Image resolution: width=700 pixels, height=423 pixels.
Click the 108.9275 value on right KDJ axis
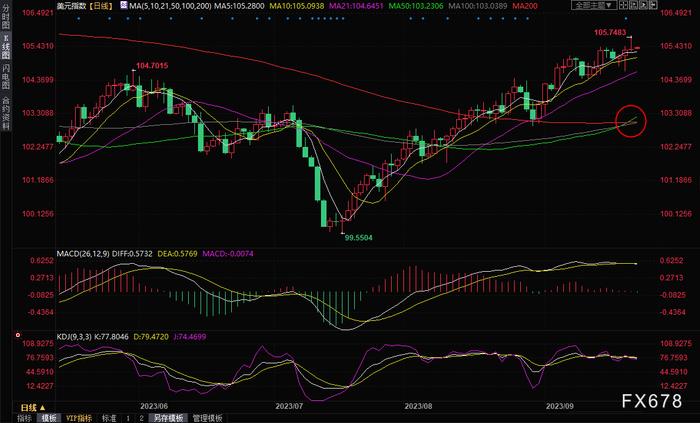click(x=676, y=344)
